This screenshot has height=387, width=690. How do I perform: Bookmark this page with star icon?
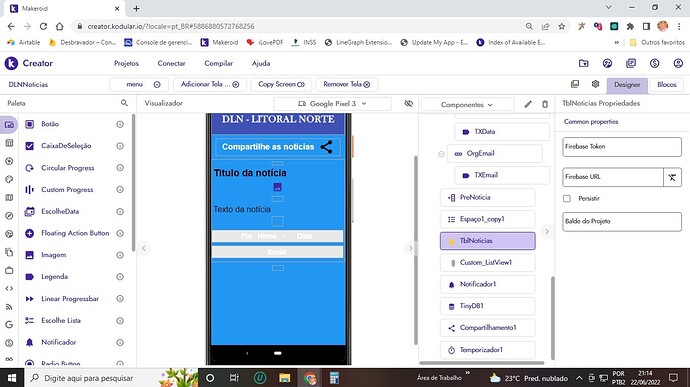[x=562, y=26]
